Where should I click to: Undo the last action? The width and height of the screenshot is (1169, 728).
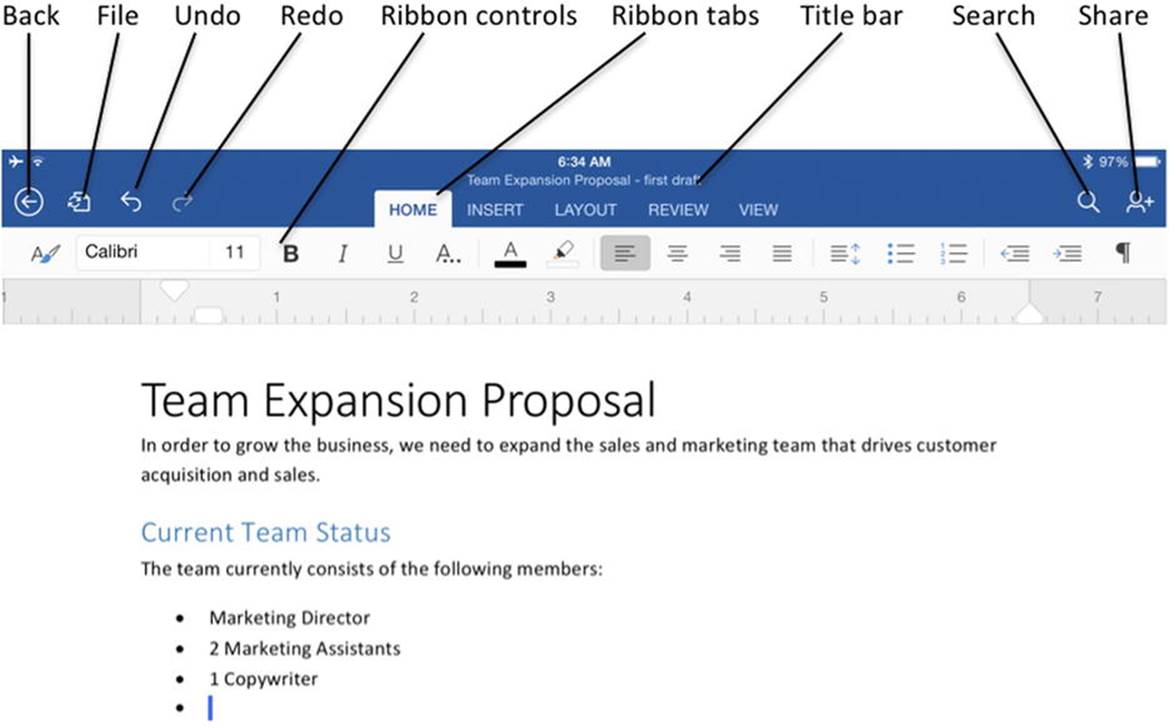coord(131,201)
